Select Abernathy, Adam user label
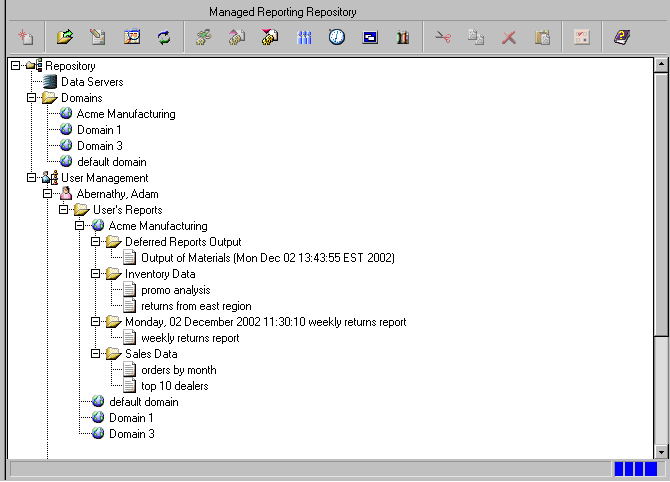Screen dimensions: 670x482 (x=118, y=194)
